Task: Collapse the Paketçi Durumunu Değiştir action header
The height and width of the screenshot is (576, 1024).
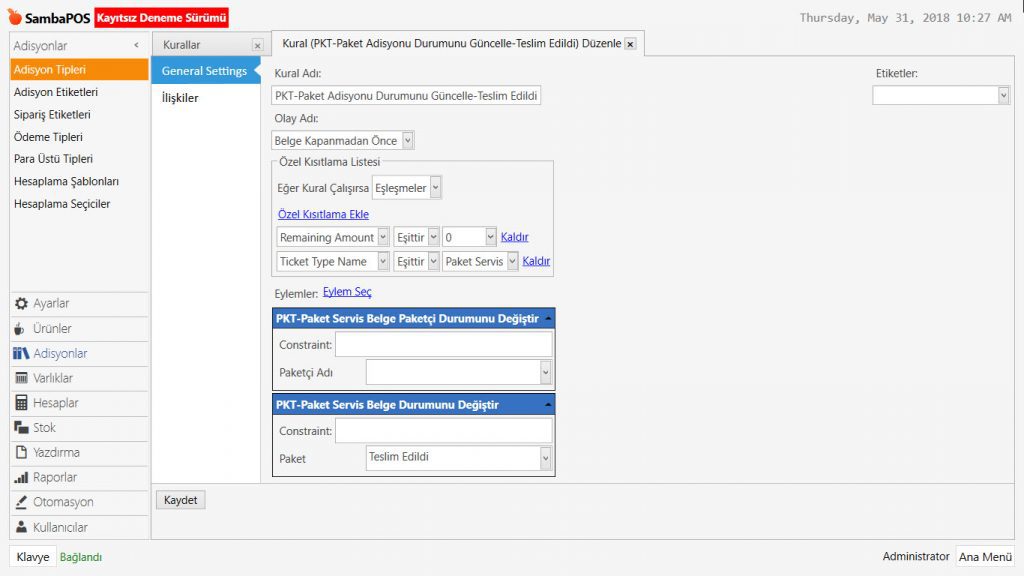Action: (548, 319)
